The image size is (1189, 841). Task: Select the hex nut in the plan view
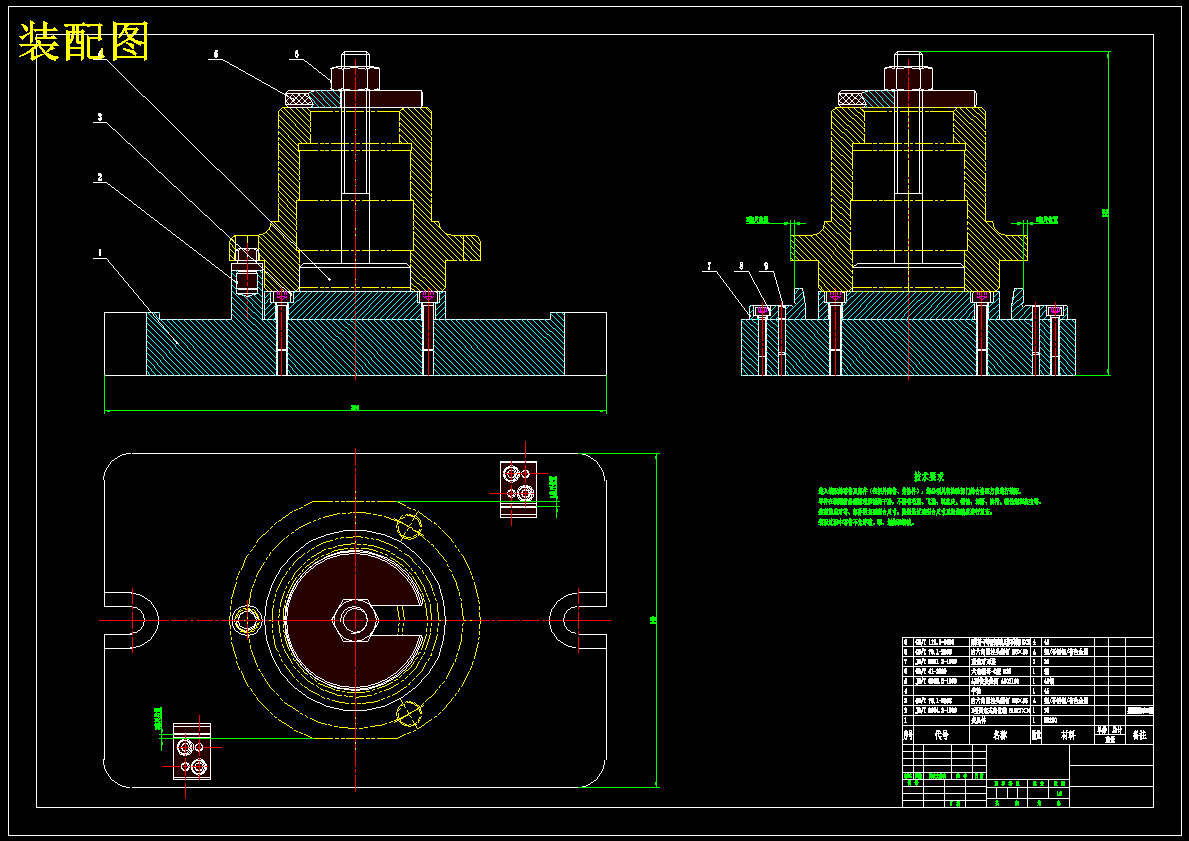355,620
